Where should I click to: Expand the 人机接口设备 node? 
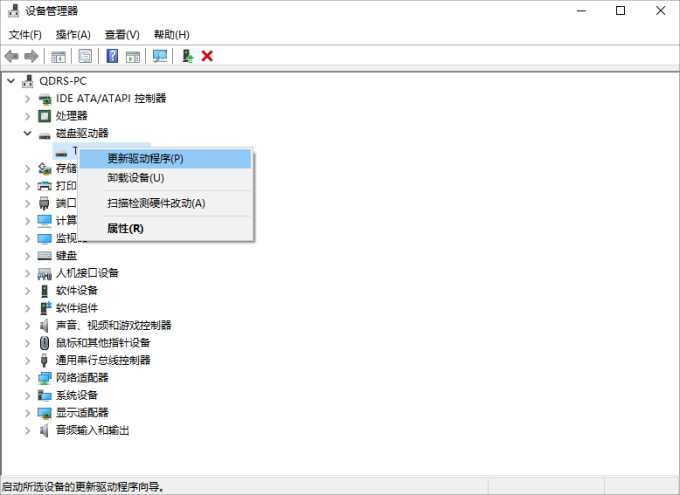pyautogui.click(x=28, y=273)
